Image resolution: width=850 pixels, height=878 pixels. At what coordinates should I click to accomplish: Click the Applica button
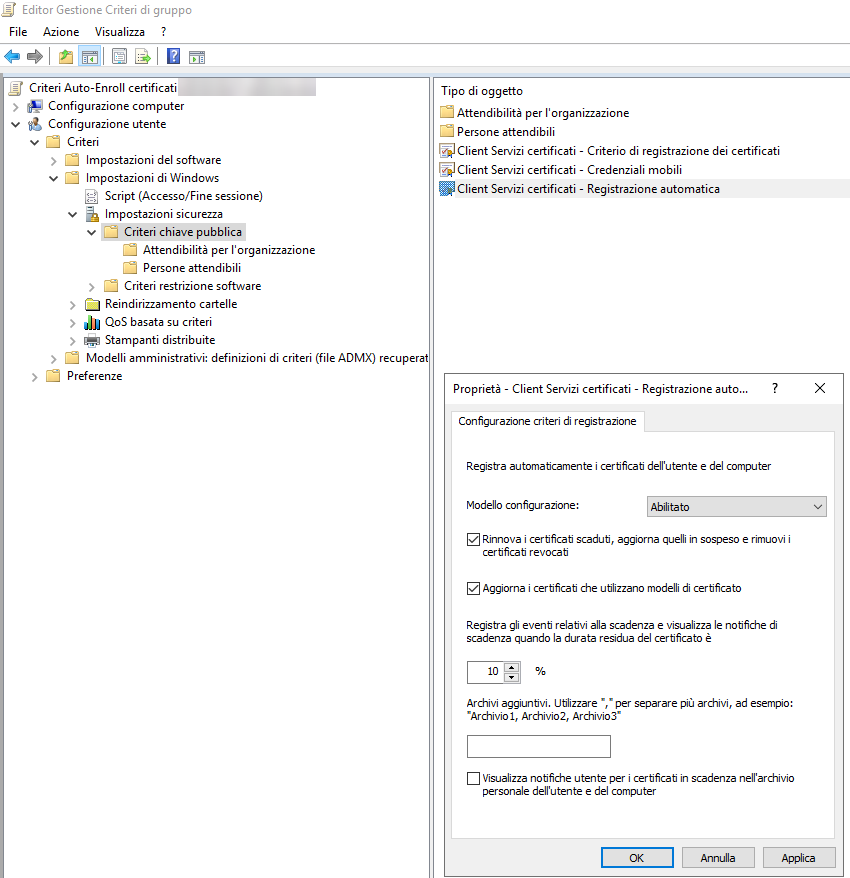(x=798, y=858)
